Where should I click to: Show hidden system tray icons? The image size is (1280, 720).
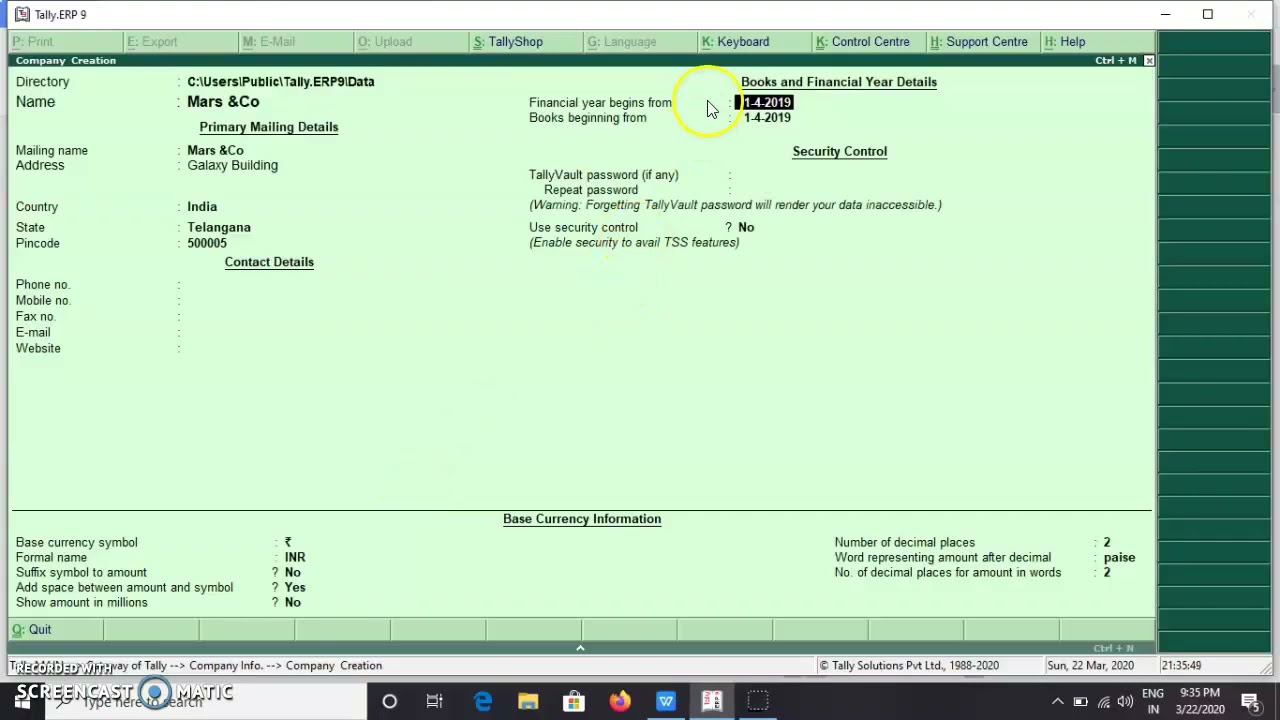point(1057,701)
